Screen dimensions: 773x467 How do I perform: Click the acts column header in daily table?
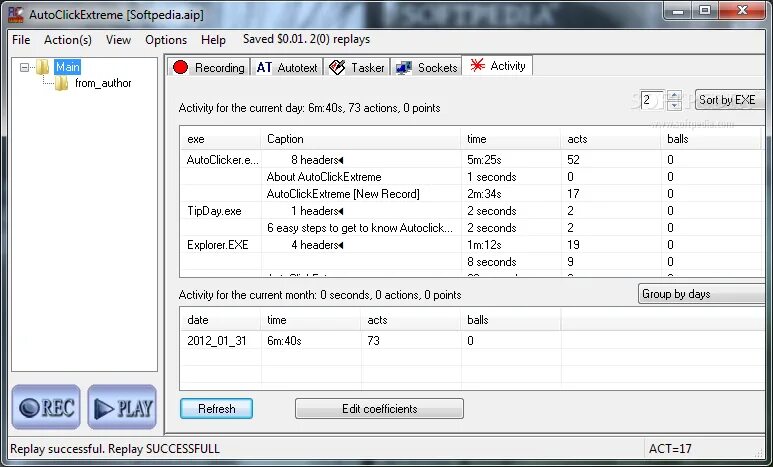click(x=610, y=139)
